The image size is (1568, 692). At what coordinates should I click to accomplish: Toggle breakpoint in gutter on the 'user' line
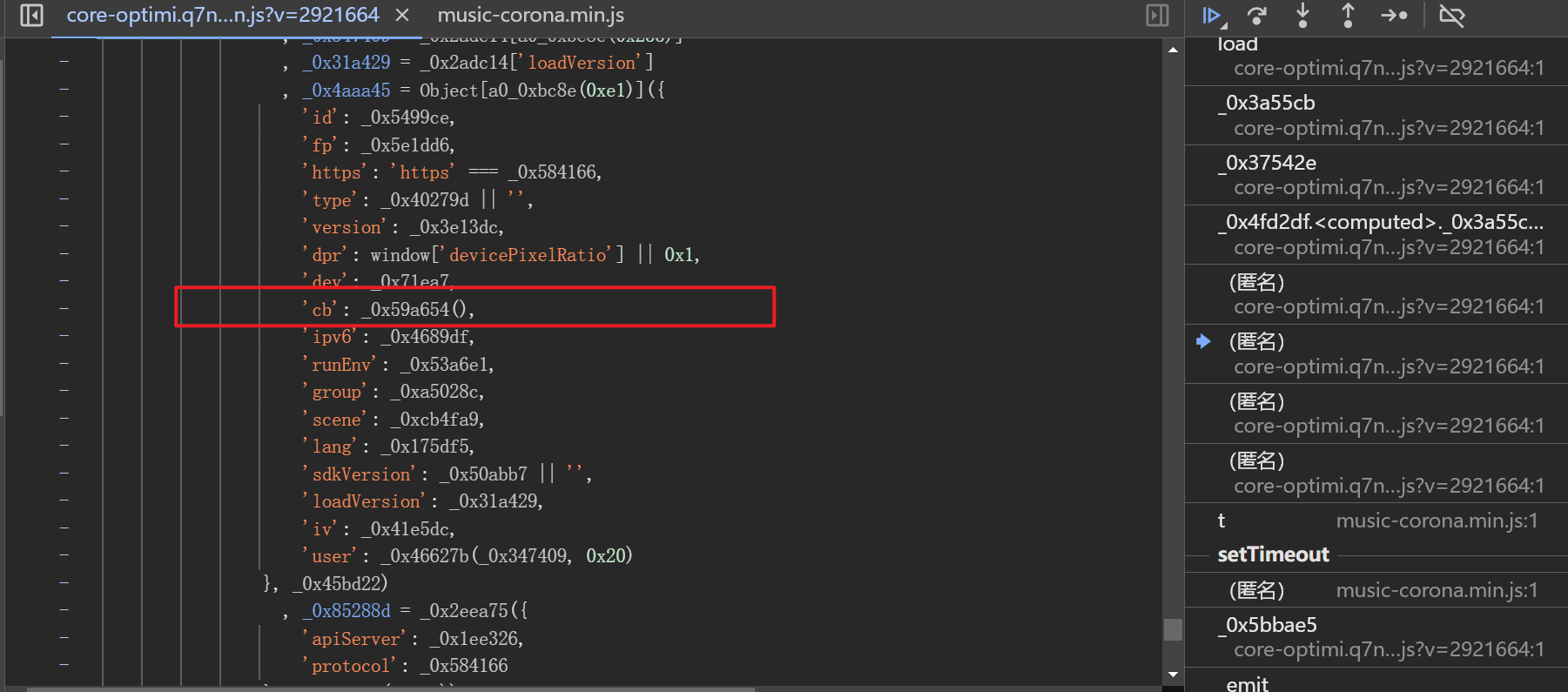click(x=64, y=555)
